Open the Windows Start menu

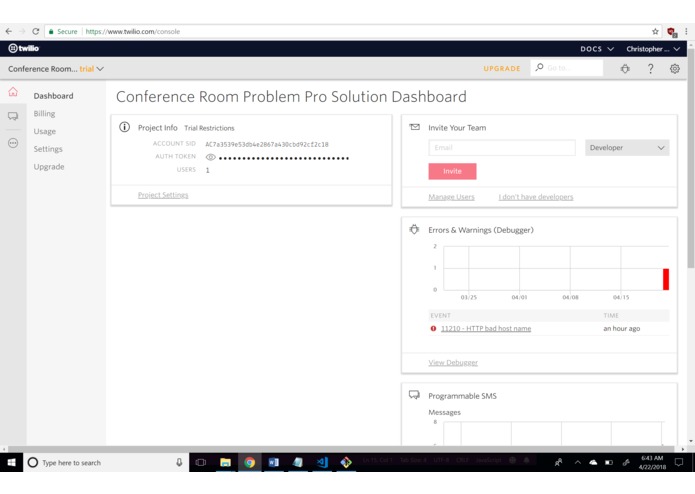12,462
